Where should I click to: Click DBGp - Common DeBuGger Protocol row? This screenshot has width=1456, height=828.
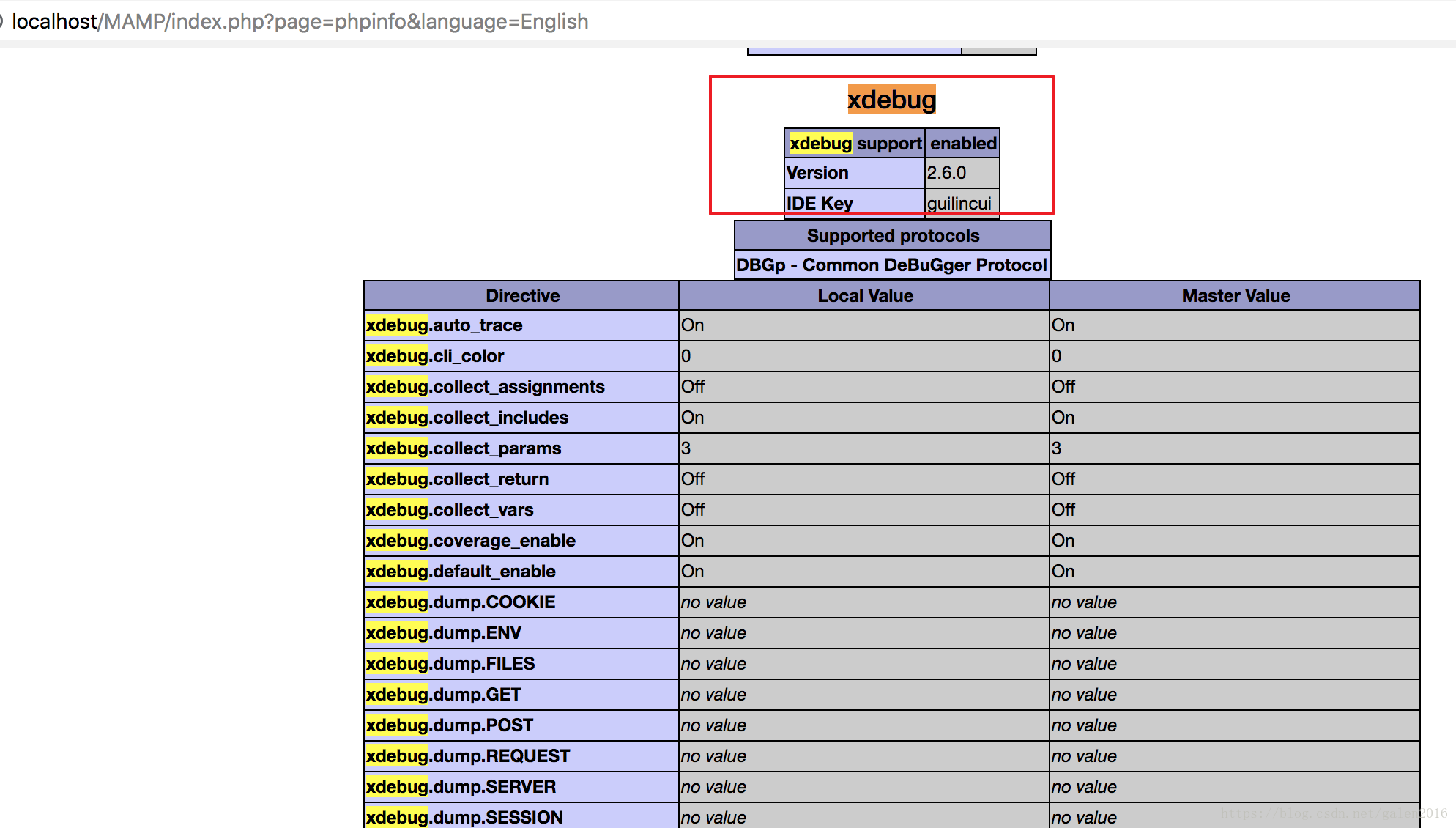(x=891, y=265)
